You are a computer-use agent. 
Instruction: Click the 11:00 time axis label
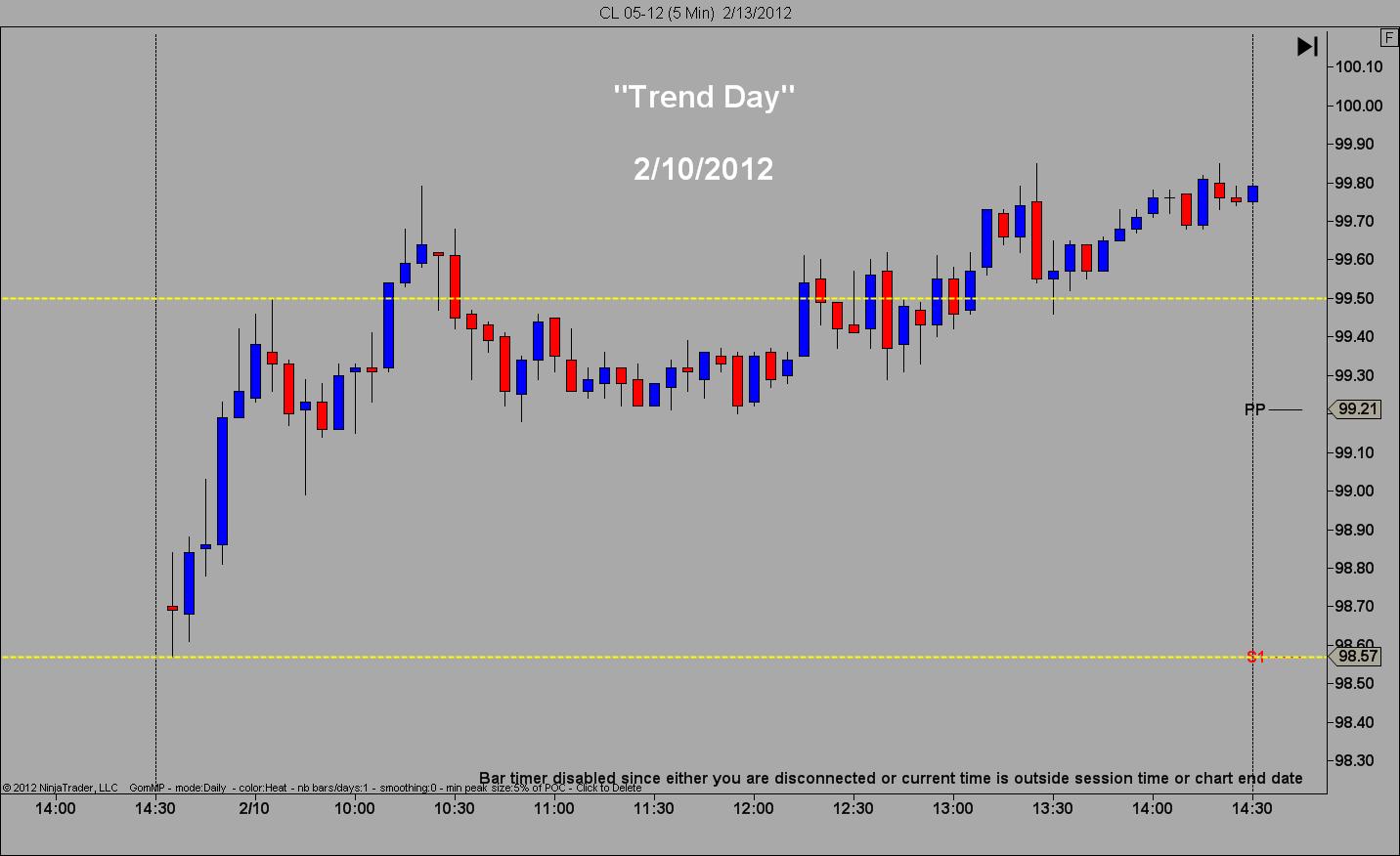pyautogui.click(x=554, y=808)
